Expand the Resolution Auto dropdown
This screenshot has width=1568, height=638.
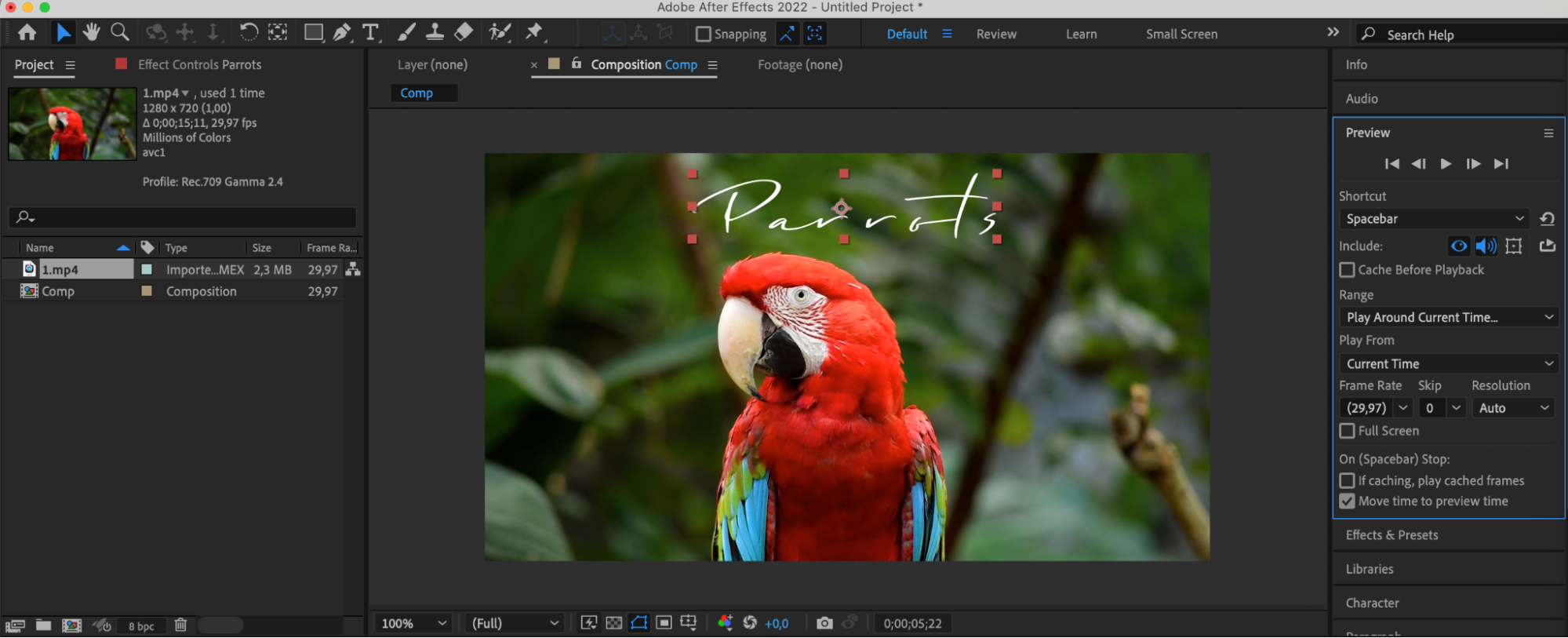coord(1513,408)
